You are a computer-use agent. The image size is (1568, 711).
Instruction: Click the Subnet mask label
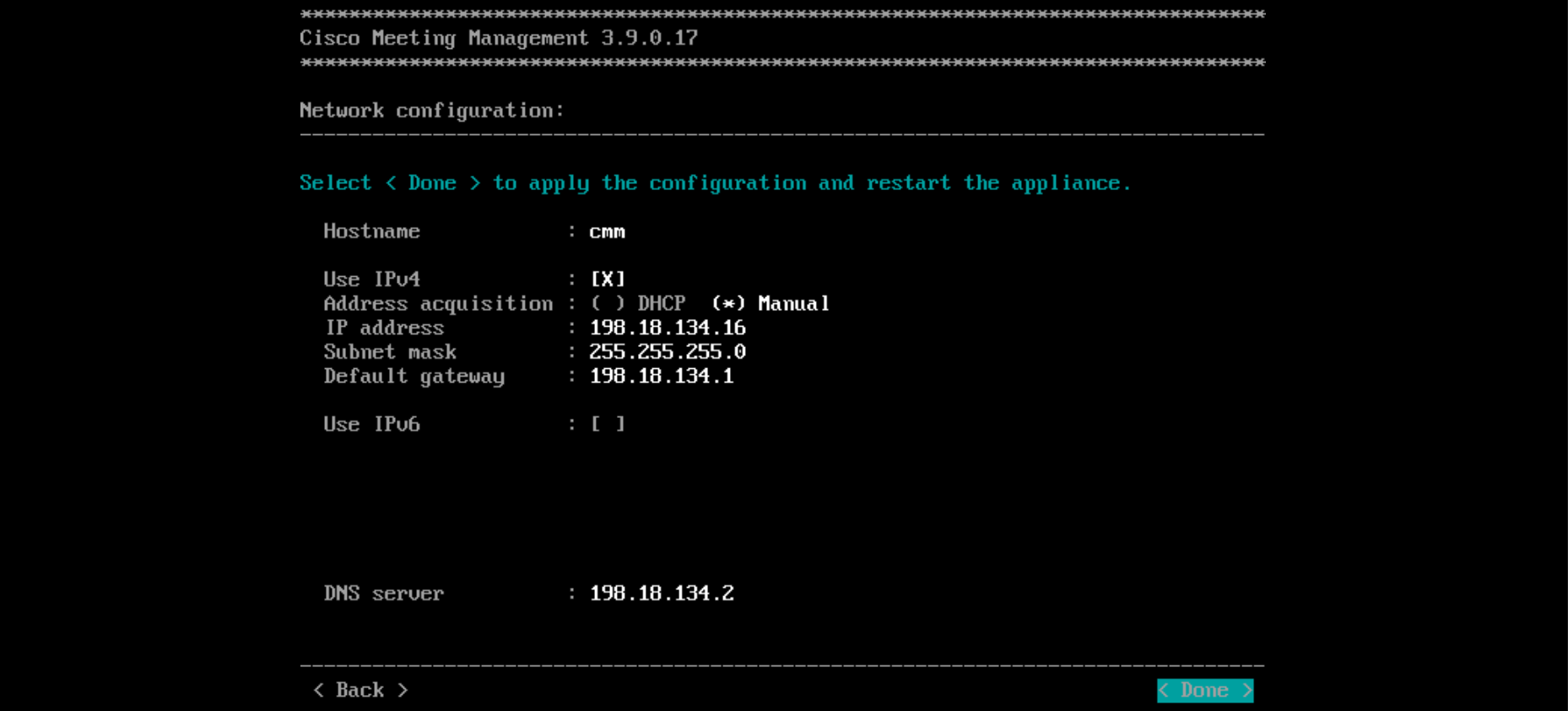[390, 352]
